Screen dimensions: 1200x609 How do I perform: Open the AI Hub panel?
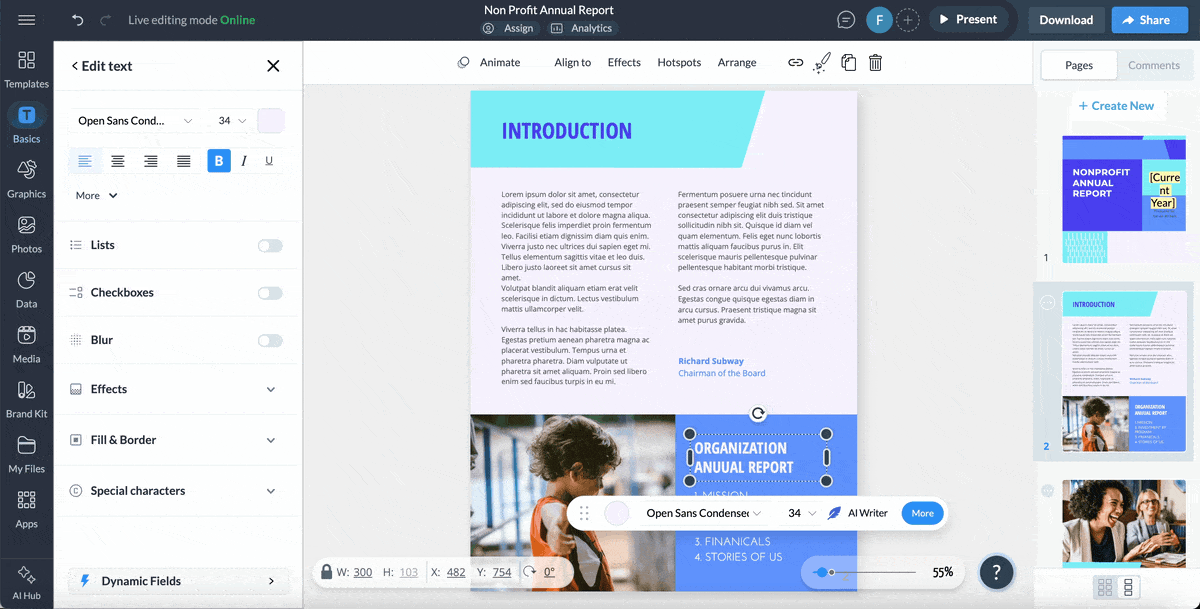pyautogui.click(x=26, y=580)
